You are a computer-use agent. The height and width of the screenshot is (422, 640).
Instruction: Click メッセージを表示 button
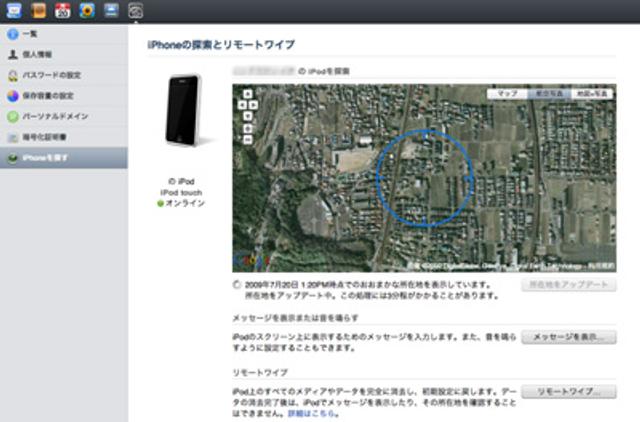click(569, 337)
